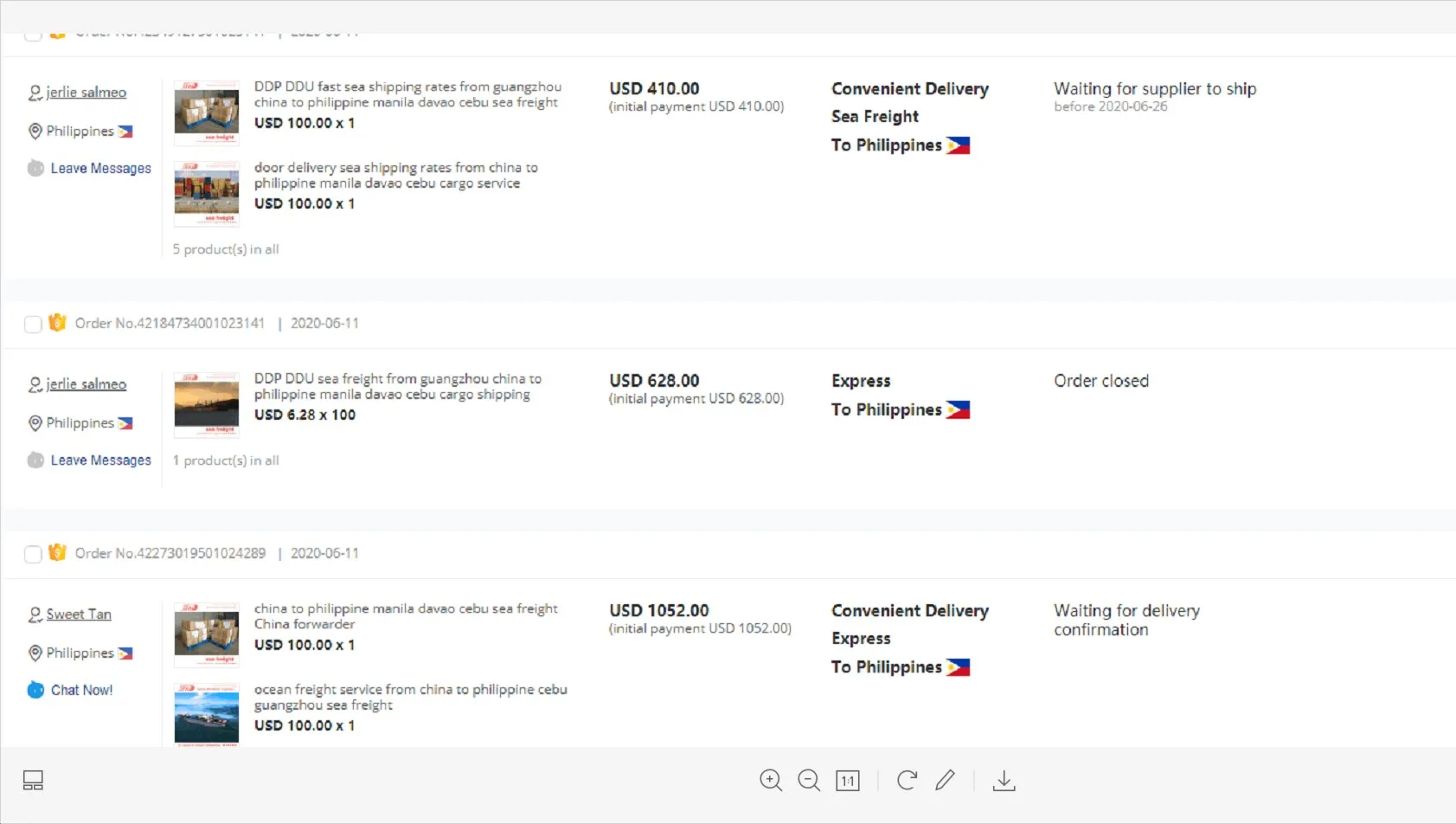
Task: Click the DDP DDU sea freight sunset thumbnail
Action: pyautogui.click(x=207, y=404)
